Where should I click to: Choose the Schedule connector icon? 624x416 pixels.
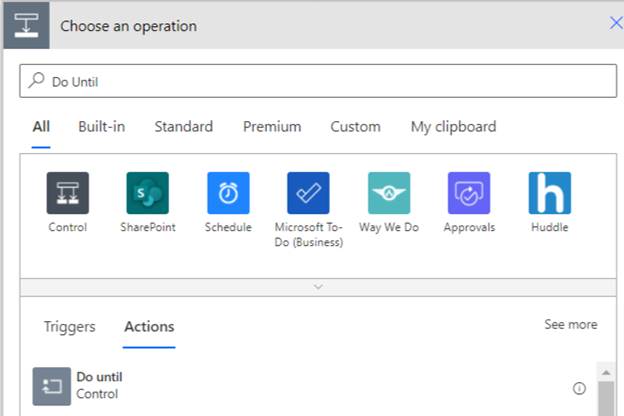pyautogui.click(x=228, y=193)
